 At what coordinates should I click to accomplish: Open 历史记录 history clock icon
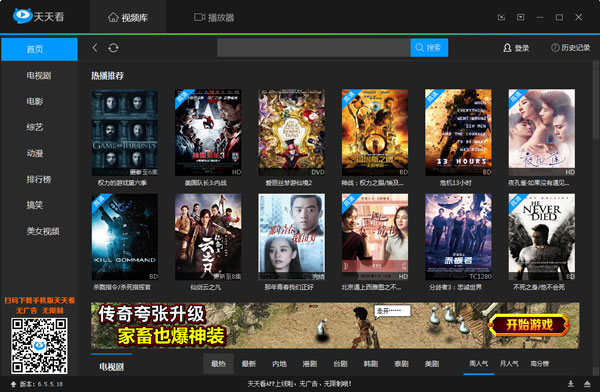555,47
